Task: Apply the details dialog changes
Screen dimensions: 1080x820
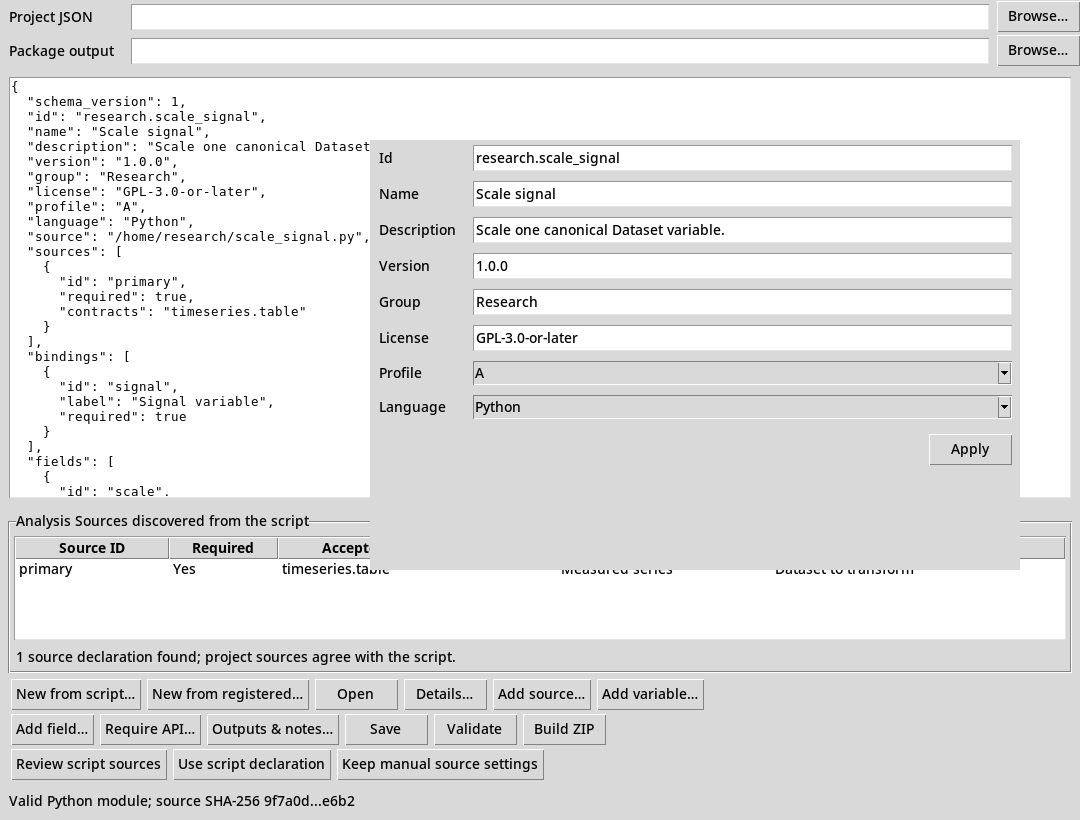Action: (970, 450)
